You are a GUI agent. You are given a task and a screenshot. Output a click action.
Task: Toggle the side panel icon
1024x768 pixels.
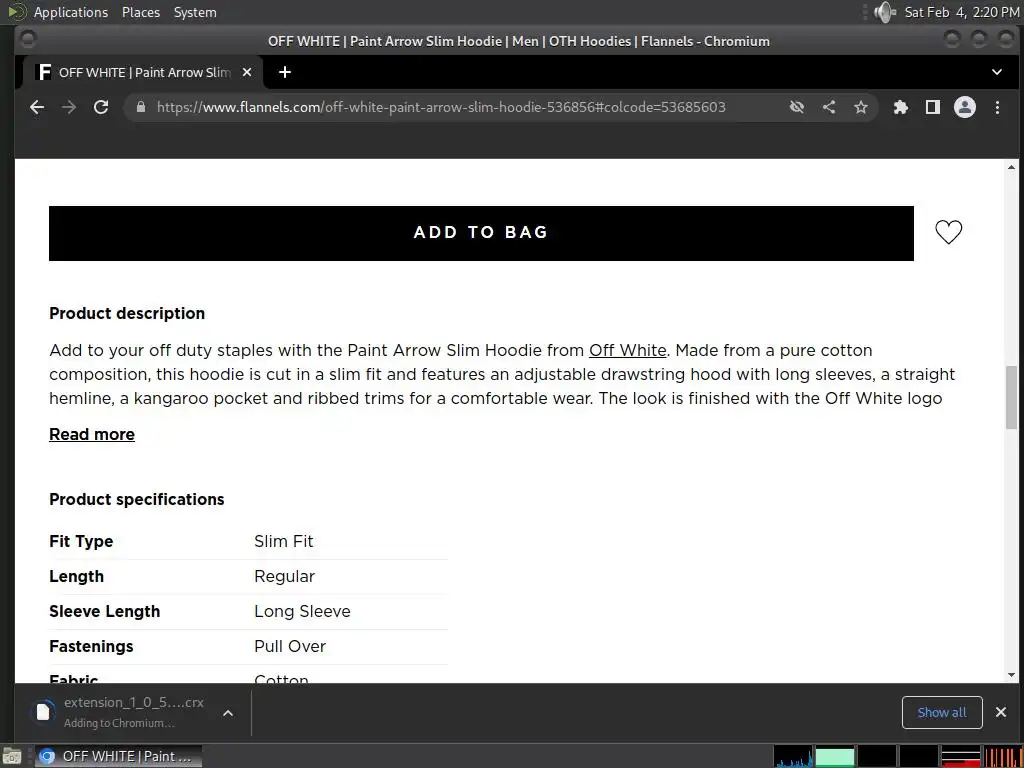click(x=933, y=107)
